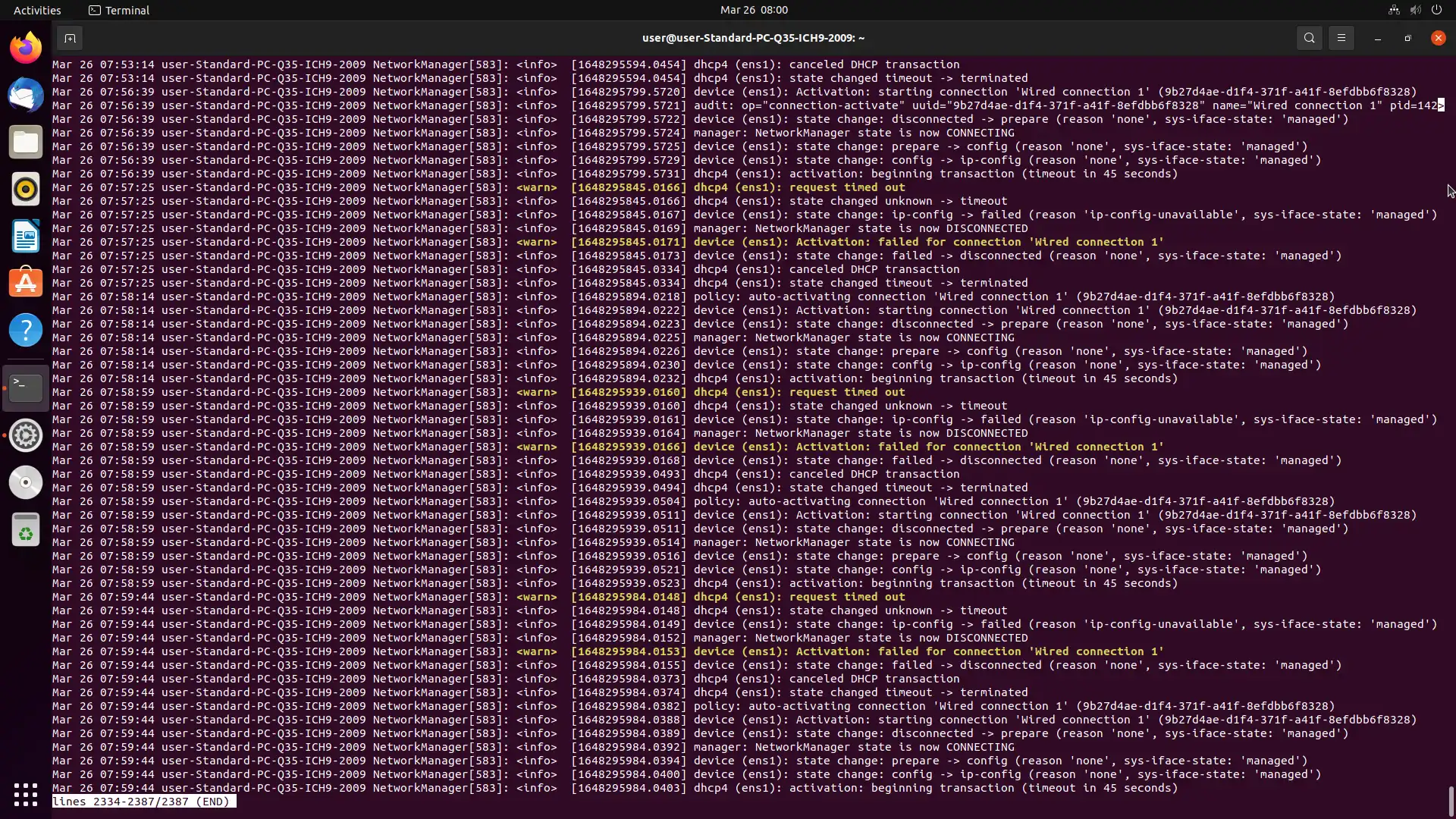Open the Trash

coord(26,530)
